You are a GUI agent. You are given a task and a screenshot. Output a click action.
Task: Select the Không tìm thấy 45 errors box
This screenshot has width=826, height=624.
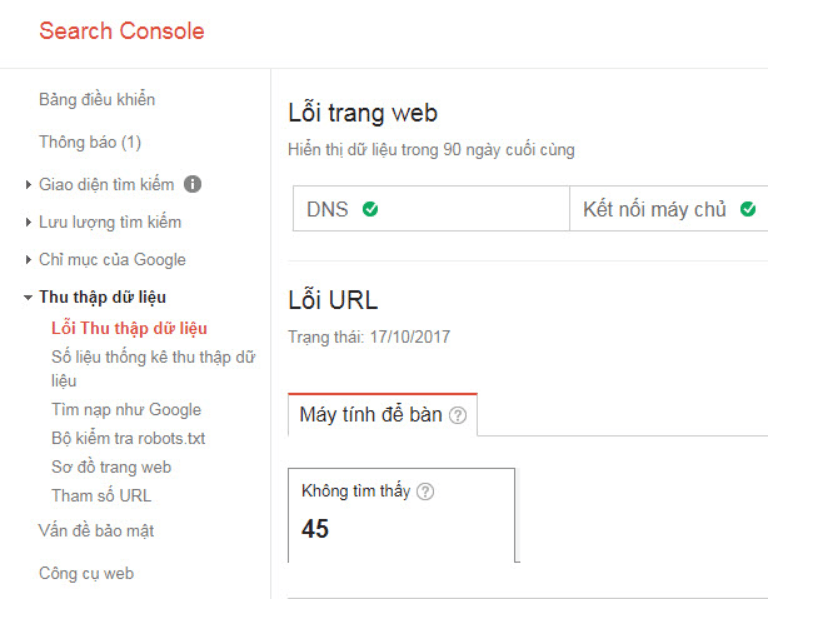[401, 514]
